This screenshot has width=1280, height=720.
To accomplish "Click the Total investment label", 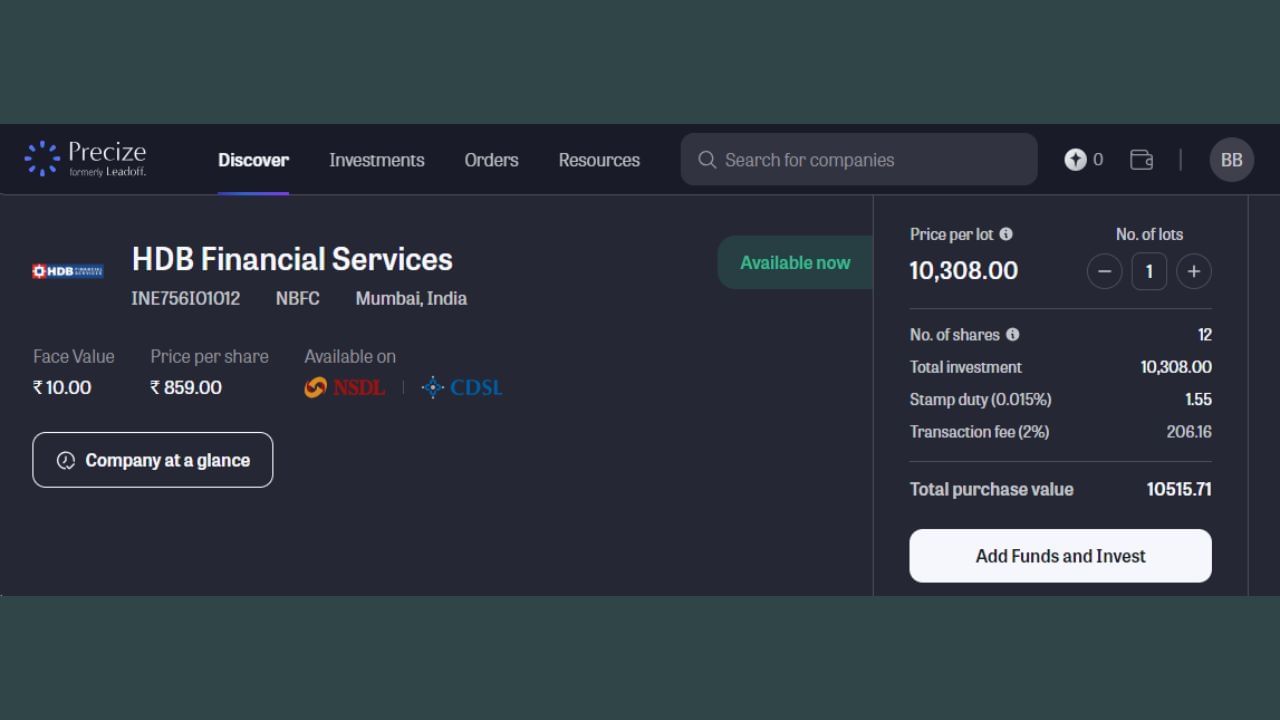I will [966, 368].
